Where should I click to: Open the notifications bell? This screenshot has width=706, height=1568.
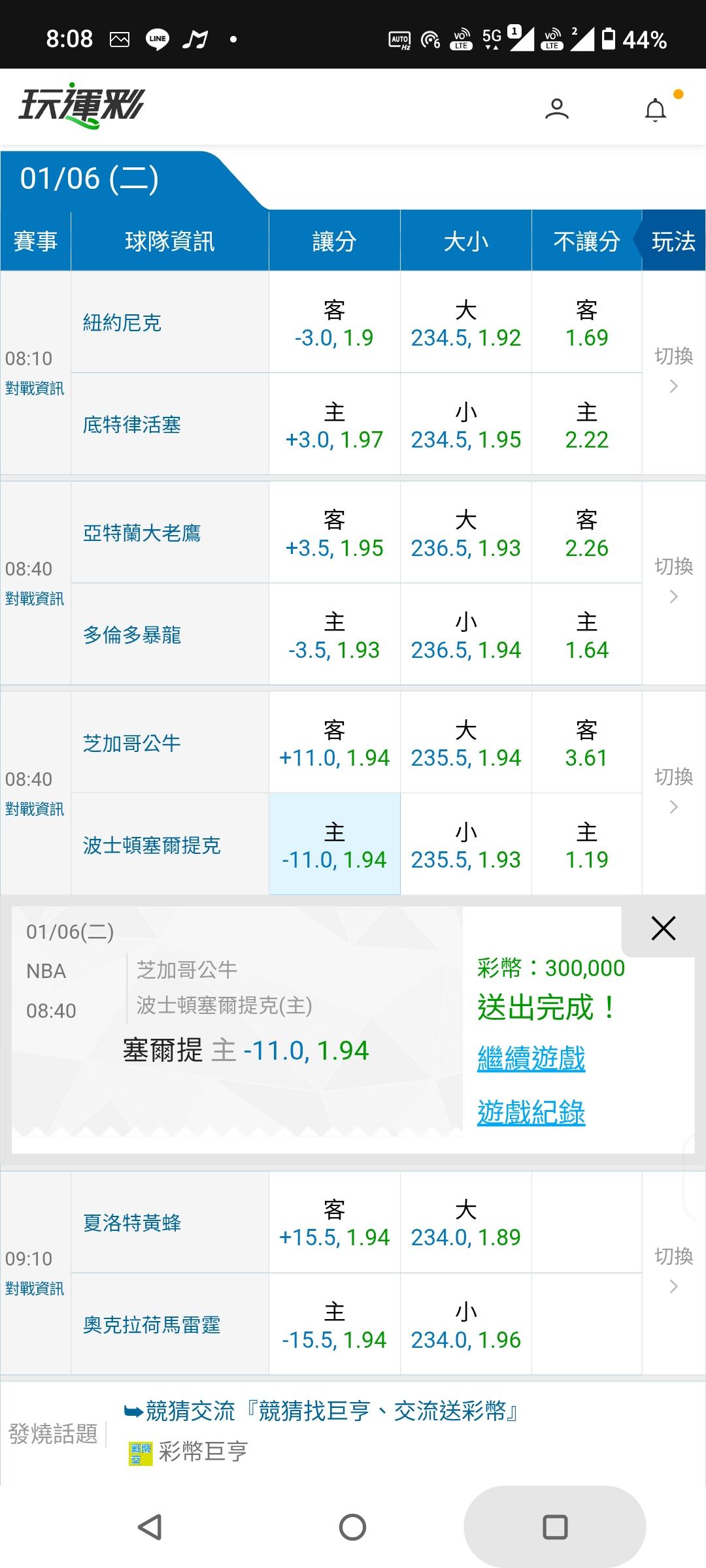656,110
